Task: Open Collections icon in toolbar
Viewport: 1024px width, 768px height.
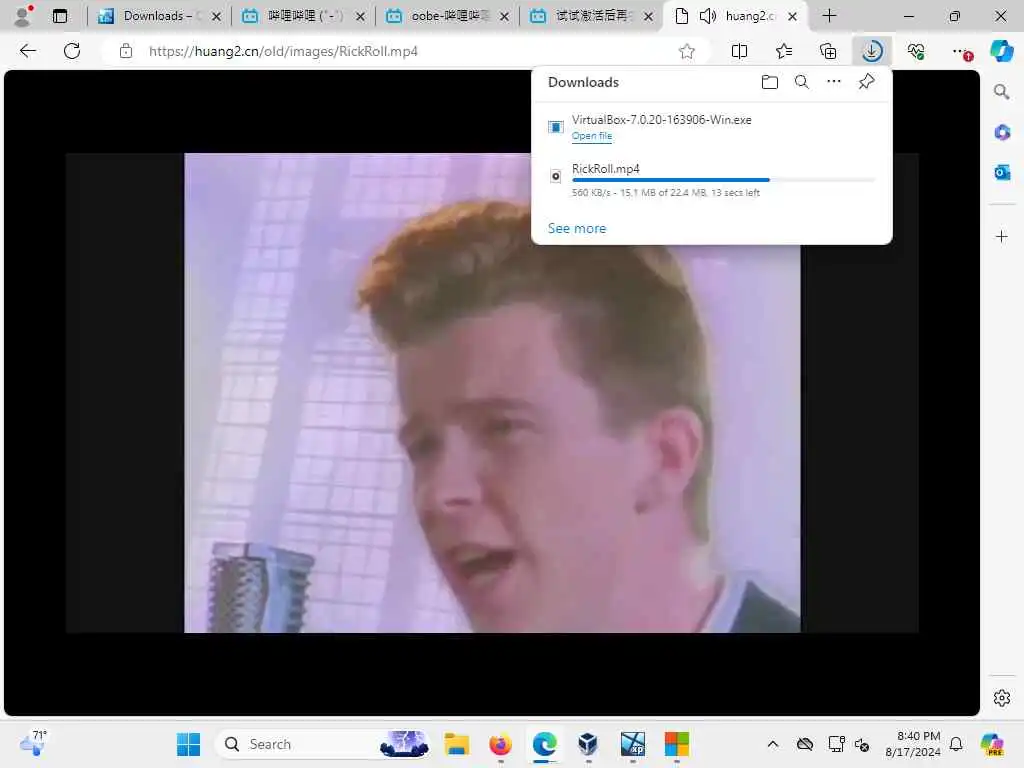Action: pyautogui.click(x=828, y=51)
